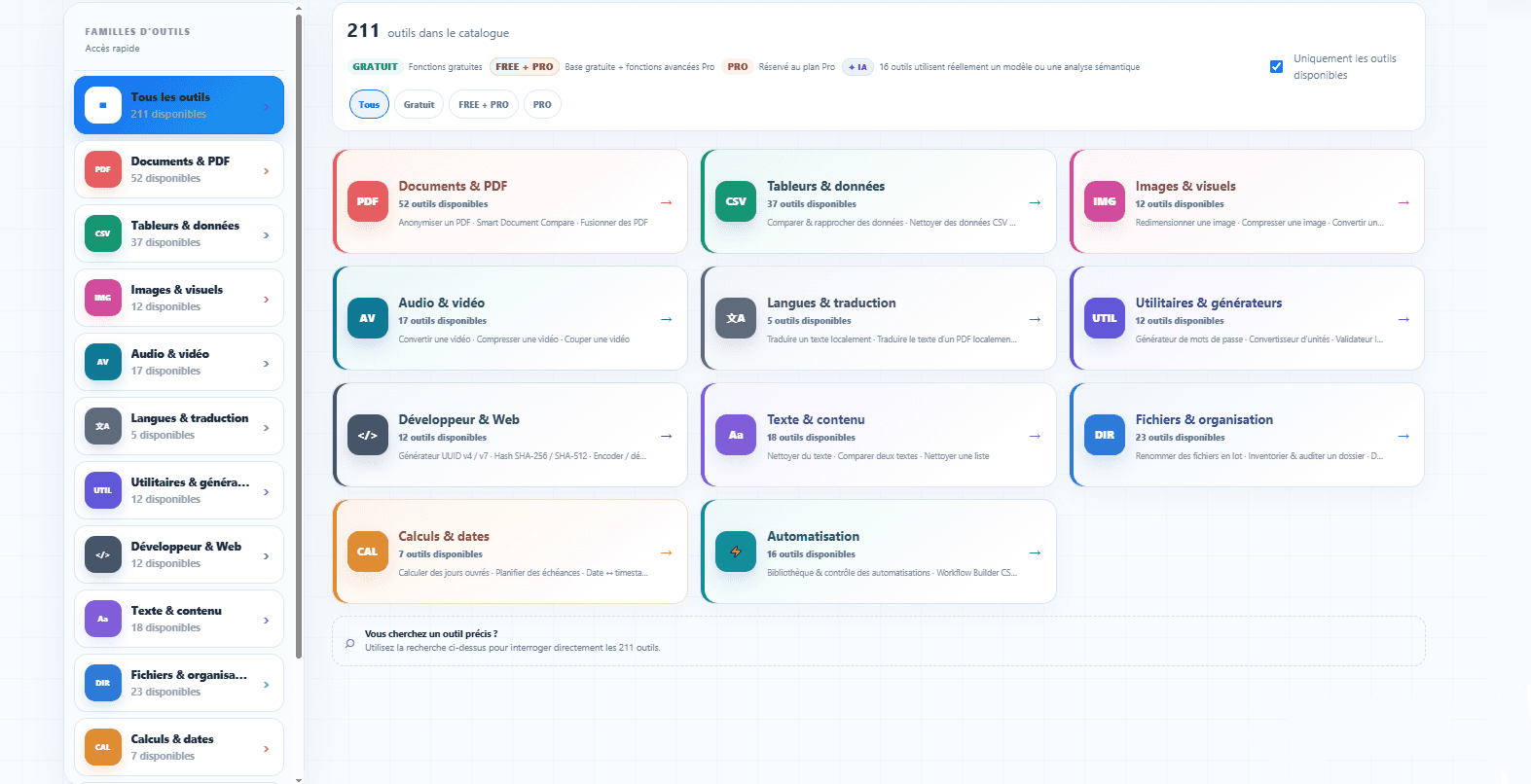1531x784 pixels.
Task: Expand Tableurs & données chevron in sidebar
Action: tap(266, 235)
